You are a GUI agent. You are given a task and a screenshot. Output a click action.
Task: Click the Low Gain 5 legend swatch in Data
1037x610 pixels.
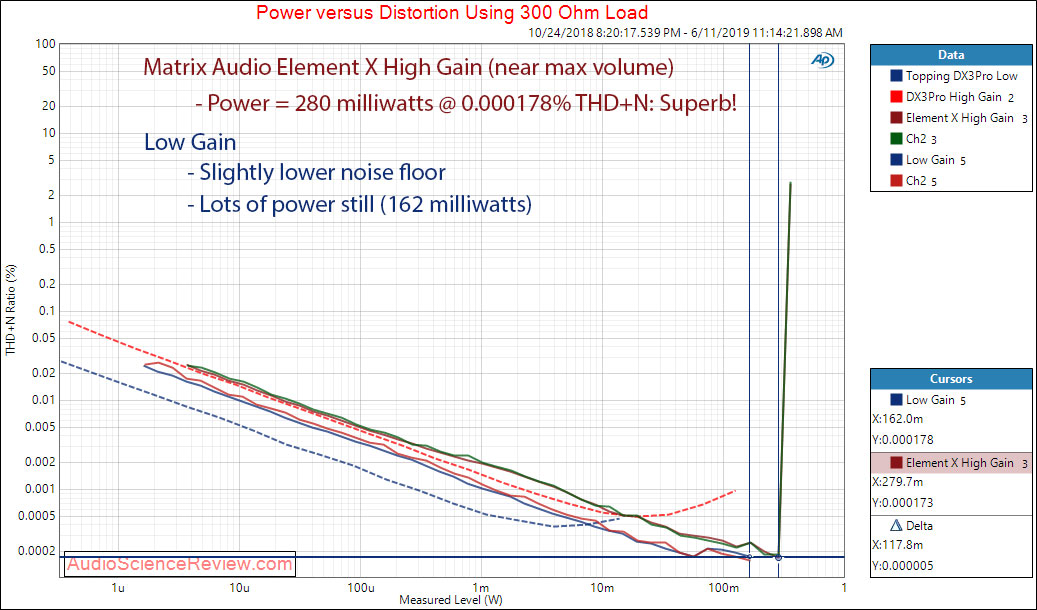(896, 159)
